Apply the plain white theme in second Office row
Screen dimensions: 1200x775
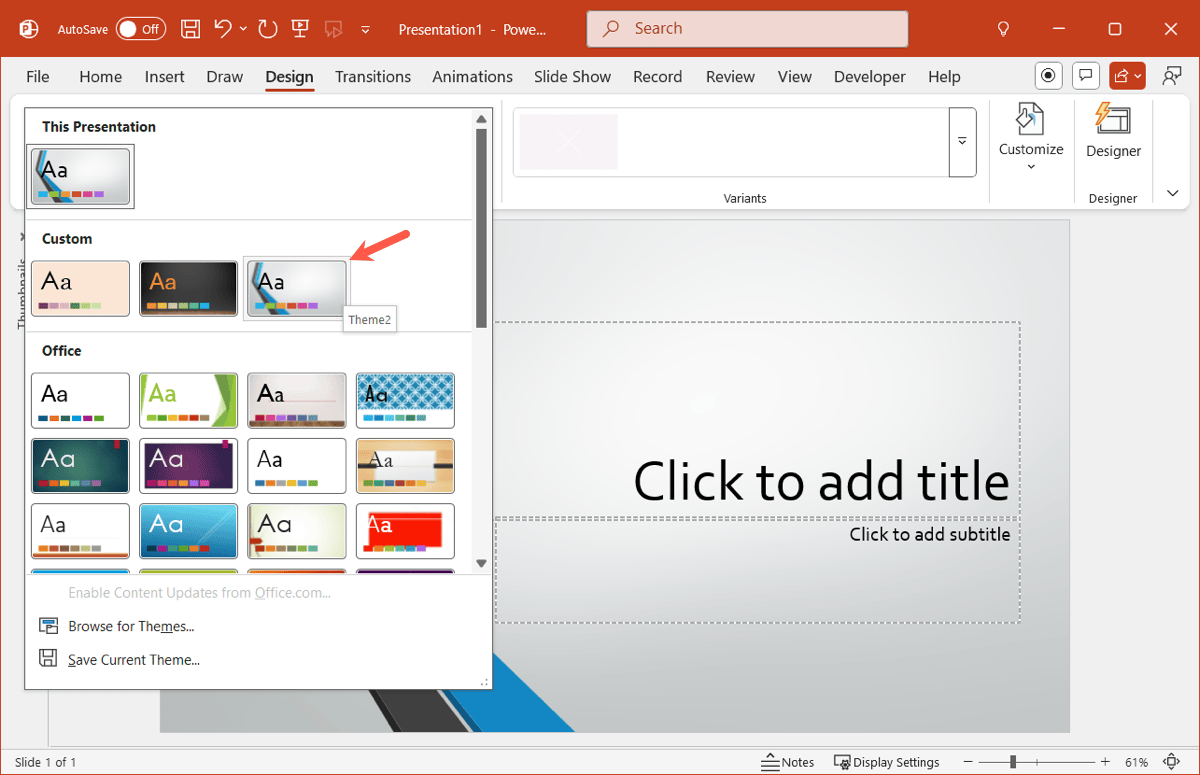pos(296,465)
